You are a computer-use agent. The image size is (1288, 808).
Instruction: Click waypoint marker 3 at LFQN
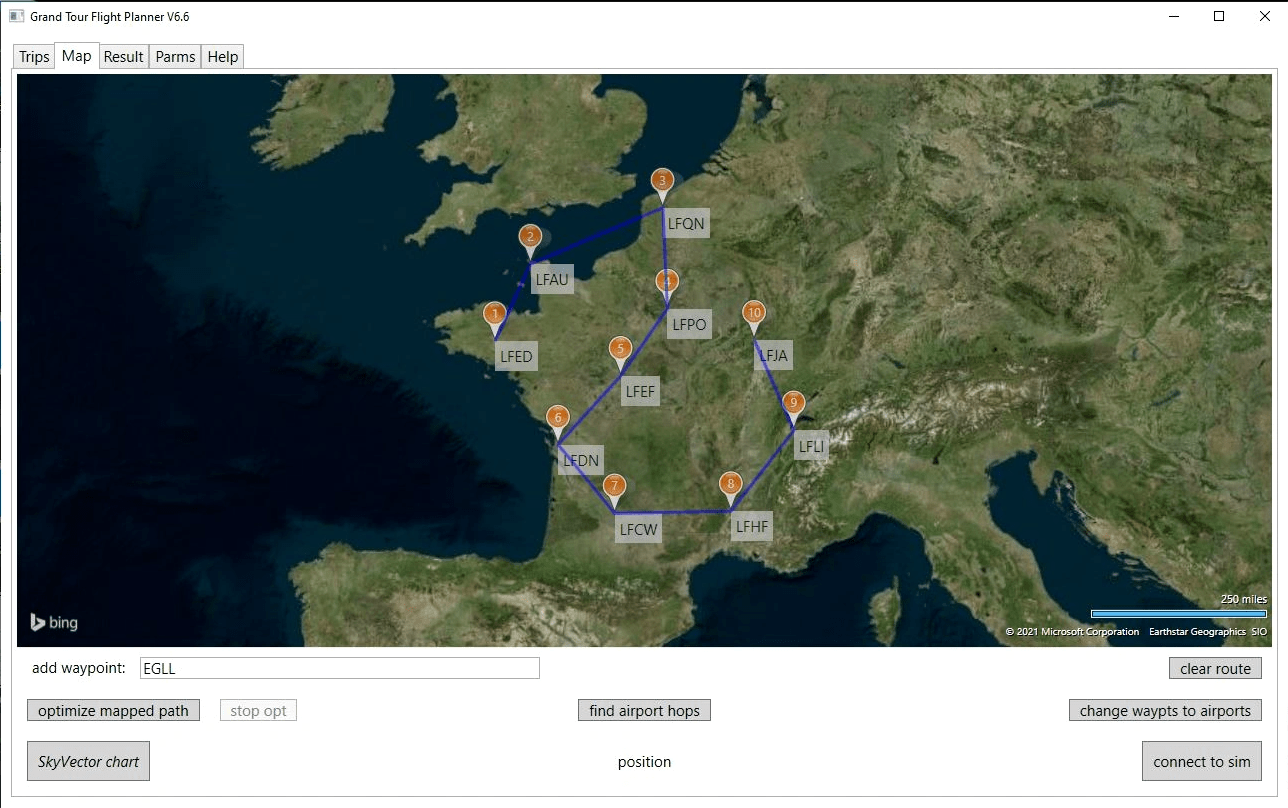662,183
